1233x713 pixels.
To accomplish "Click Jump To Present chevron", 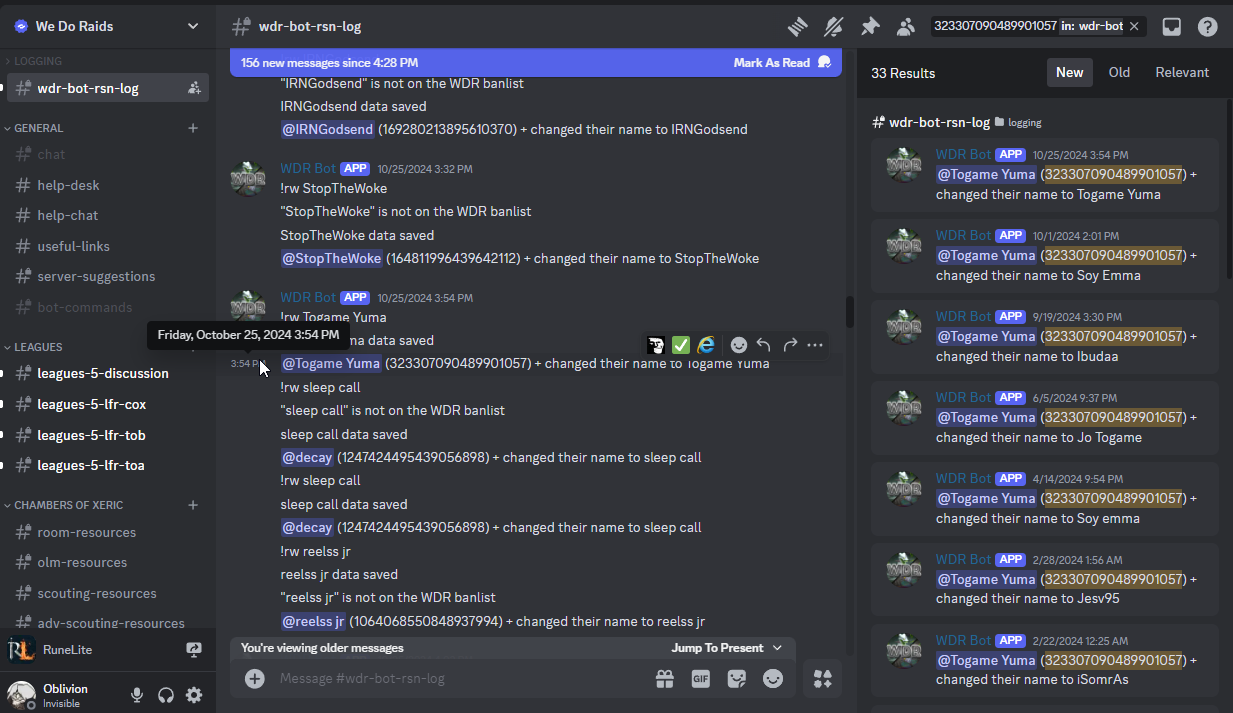I will [777, 648].
